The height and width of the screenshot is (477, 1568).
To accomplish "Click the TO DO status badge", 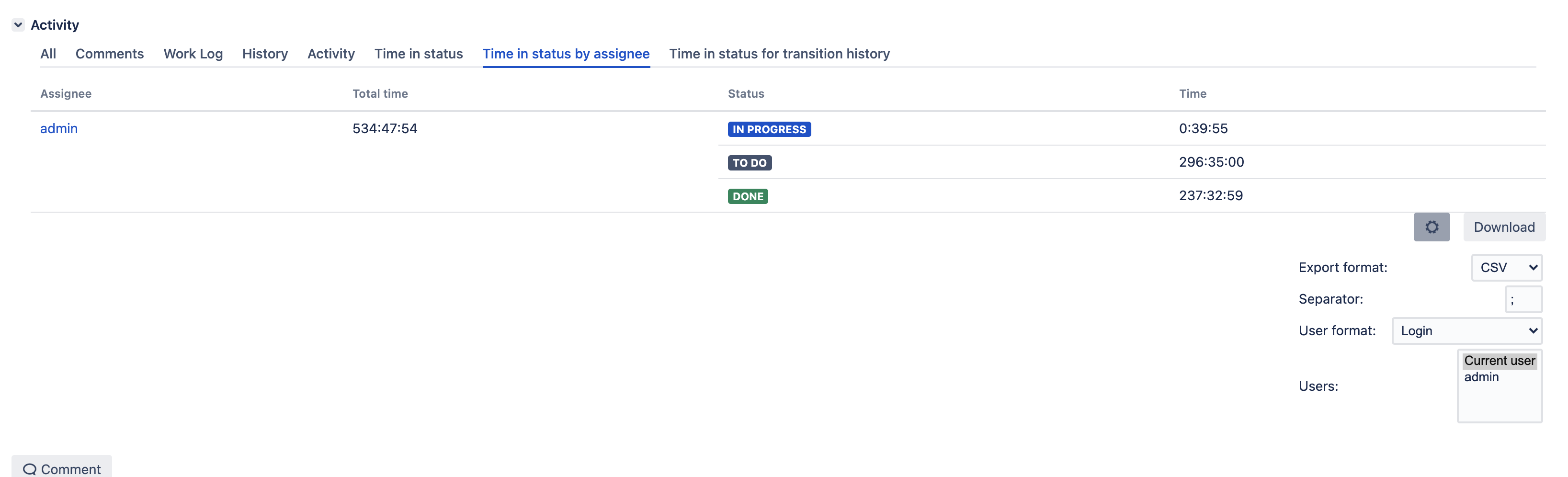I will point(750,162).
